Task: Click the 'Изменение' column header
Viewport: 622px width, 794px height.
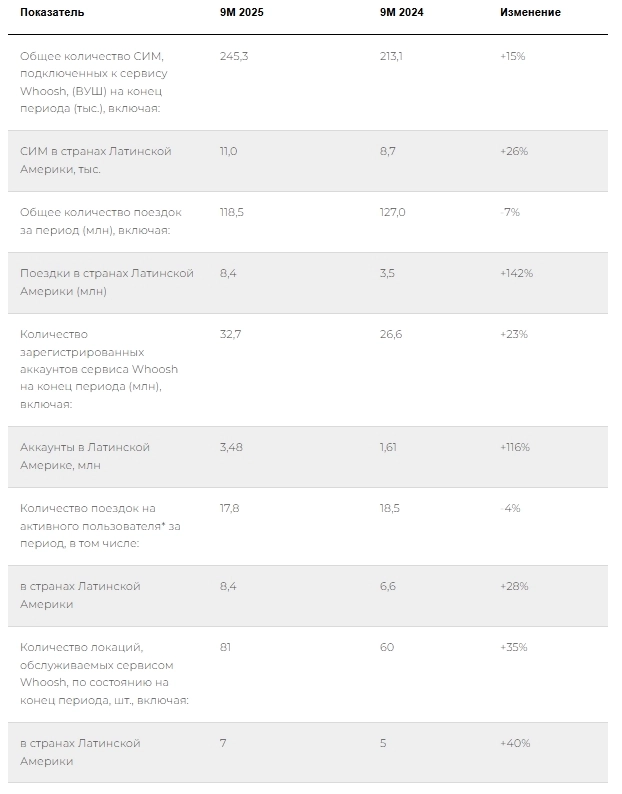Action: click(x=530, y=13)
